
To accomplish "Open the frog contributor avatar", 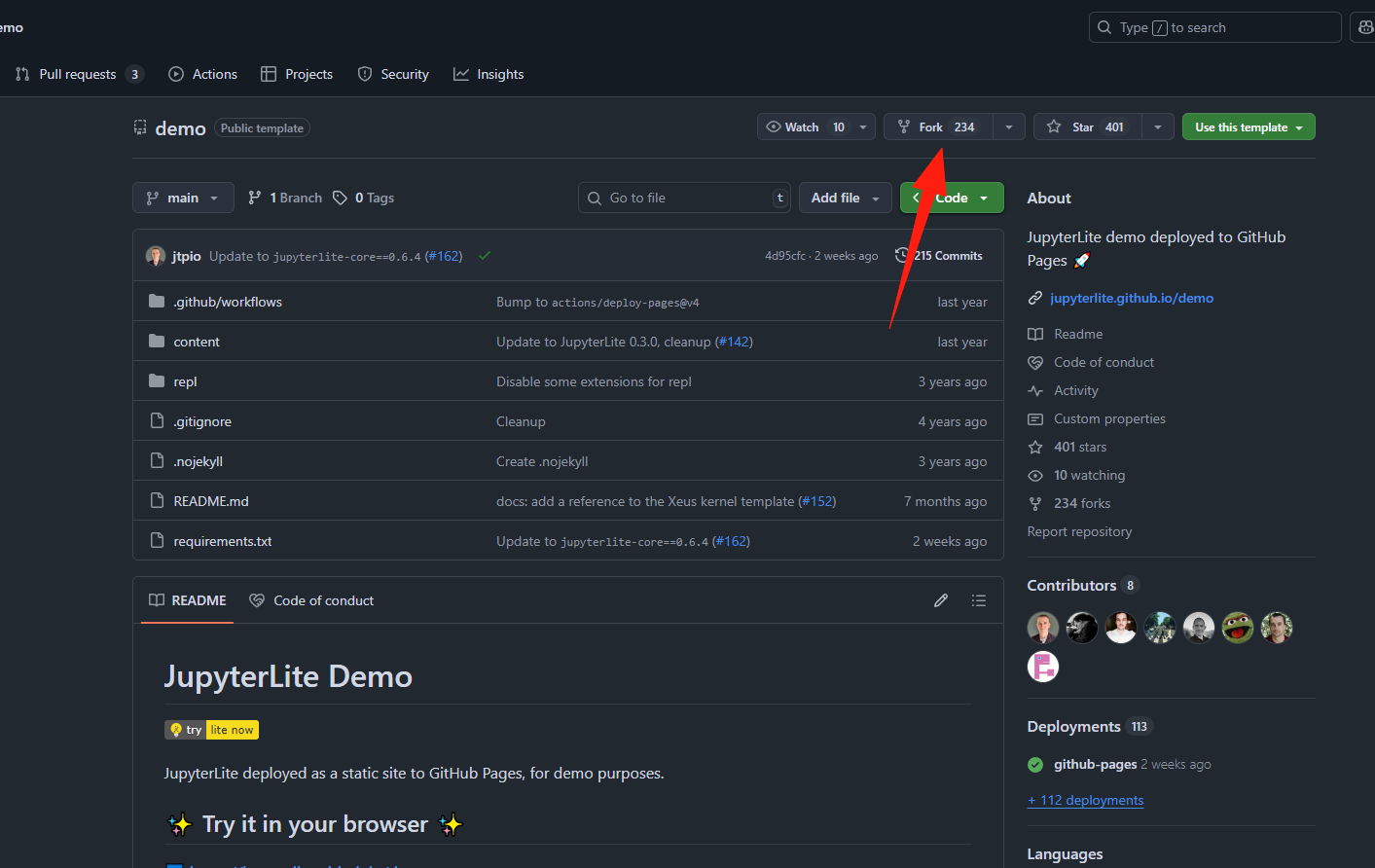I will [x=1238, y=628].
